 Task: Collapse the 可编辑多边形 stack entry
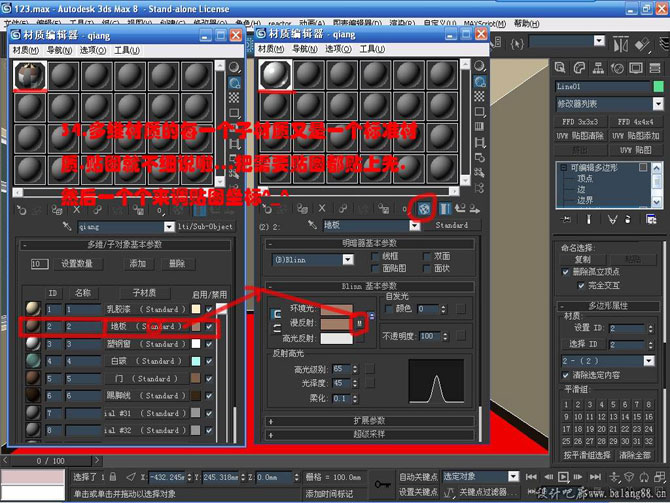[x=564, y=168]
